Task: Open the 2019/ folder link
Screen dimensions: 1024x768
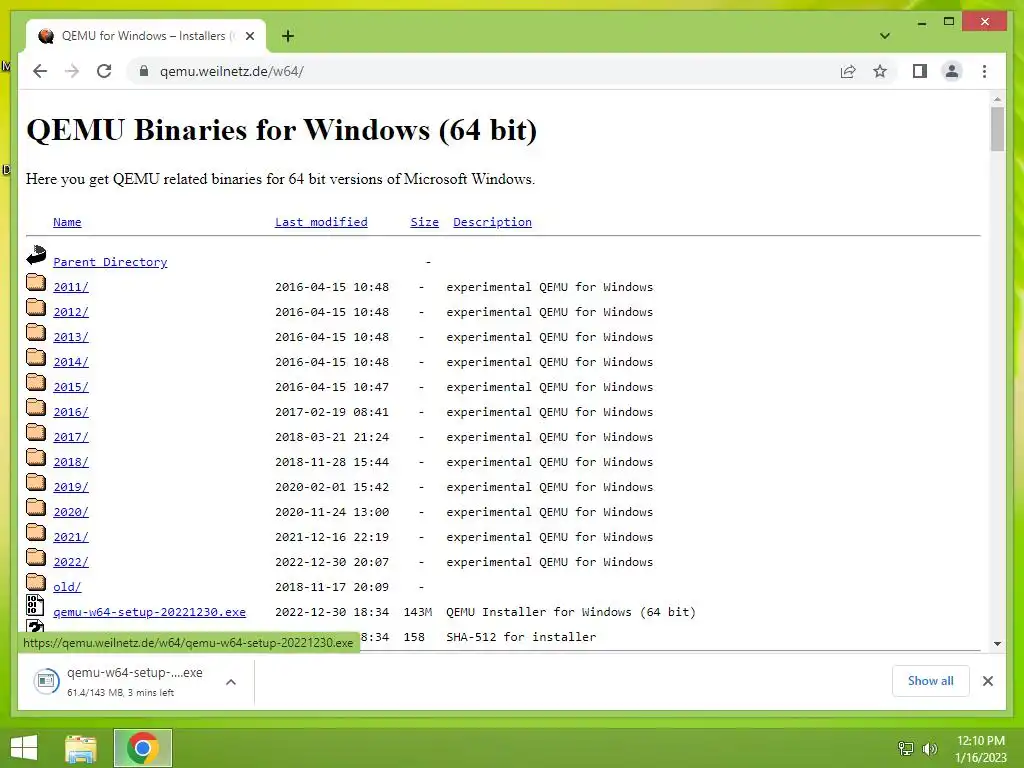Action: click(x=71, y=487)
